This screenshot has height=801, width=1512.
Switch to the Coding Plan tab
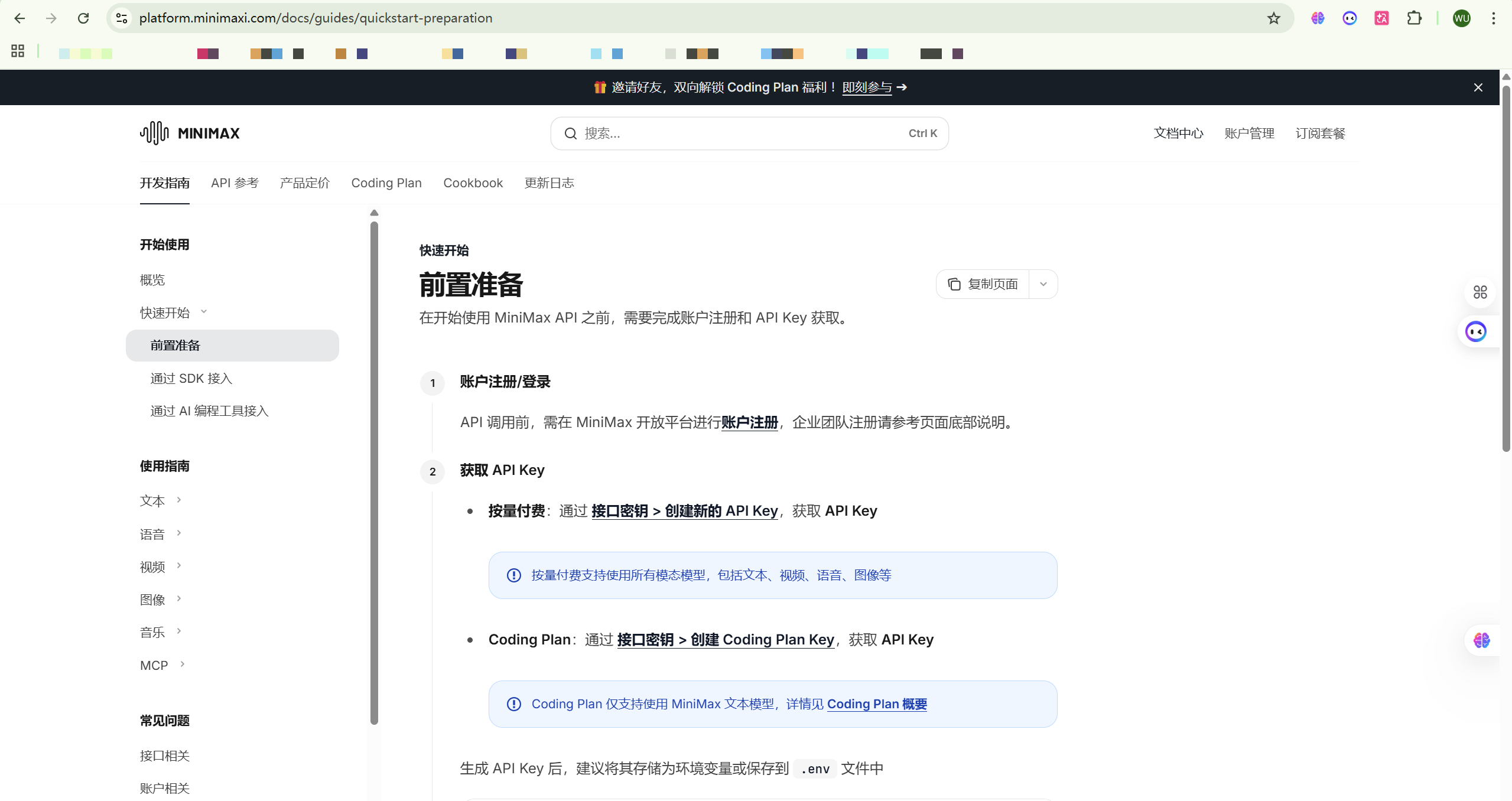(386, 183)
